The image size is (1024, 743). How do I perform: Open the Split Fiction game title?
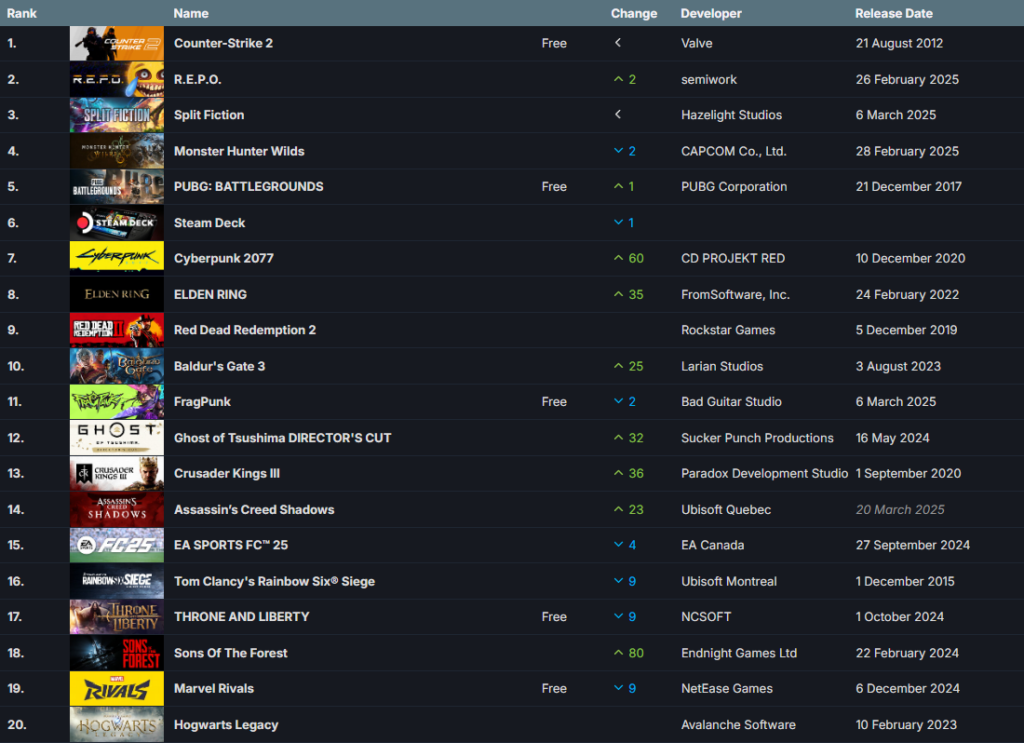click(x=209, y=115)
